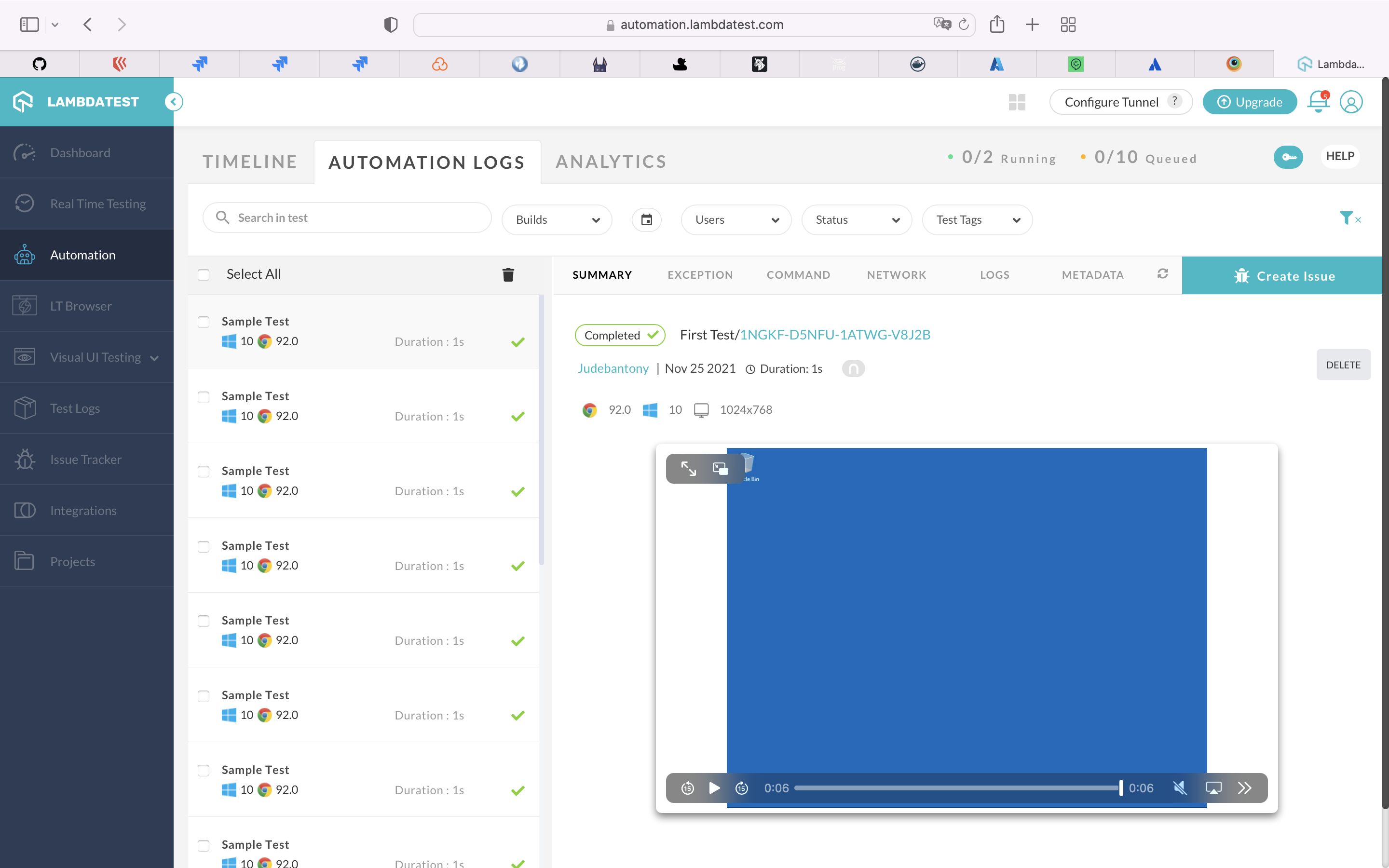Tick the third Sample Test checkbox
The height and width of the screenshot is (868, 1389).
coord(204,471)
